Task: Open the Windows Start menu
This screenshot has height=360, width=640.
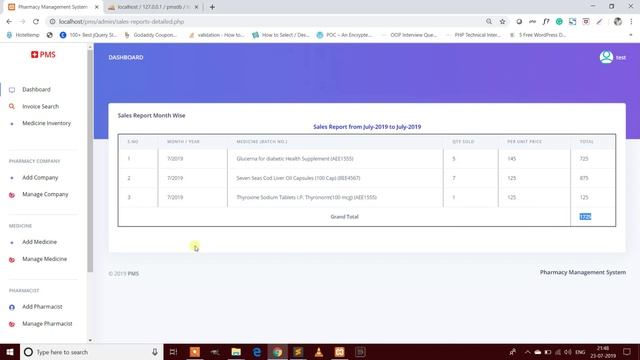Action: click(x=10, y=352)
